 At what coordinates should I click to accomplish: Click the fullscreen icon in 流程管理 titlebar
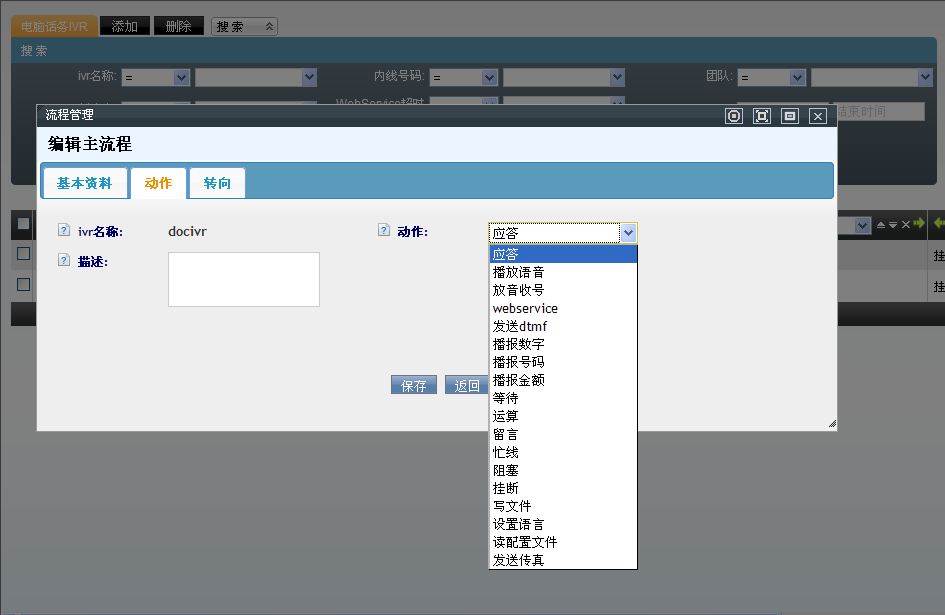[762, 116]
